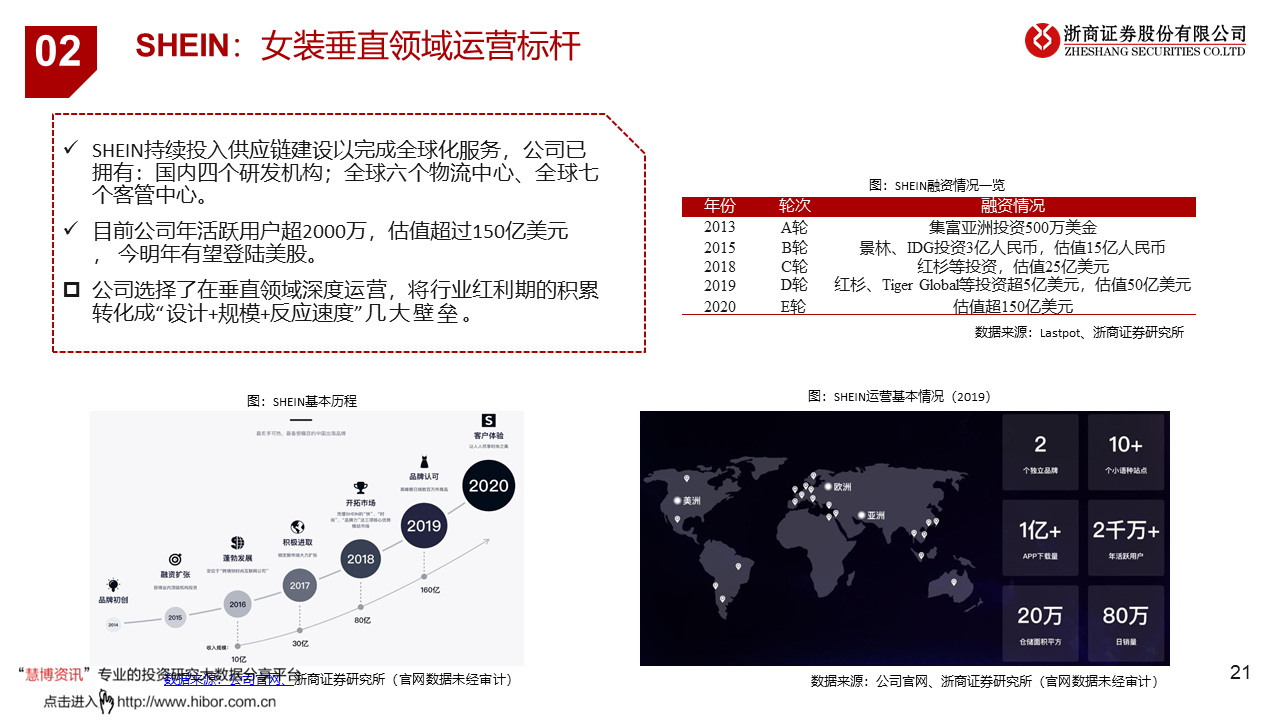This screenshot has height=720, width=1280.
Task: Click the checkmark bullet before 目前公司年活跃用户
Action: coord(70,230)
